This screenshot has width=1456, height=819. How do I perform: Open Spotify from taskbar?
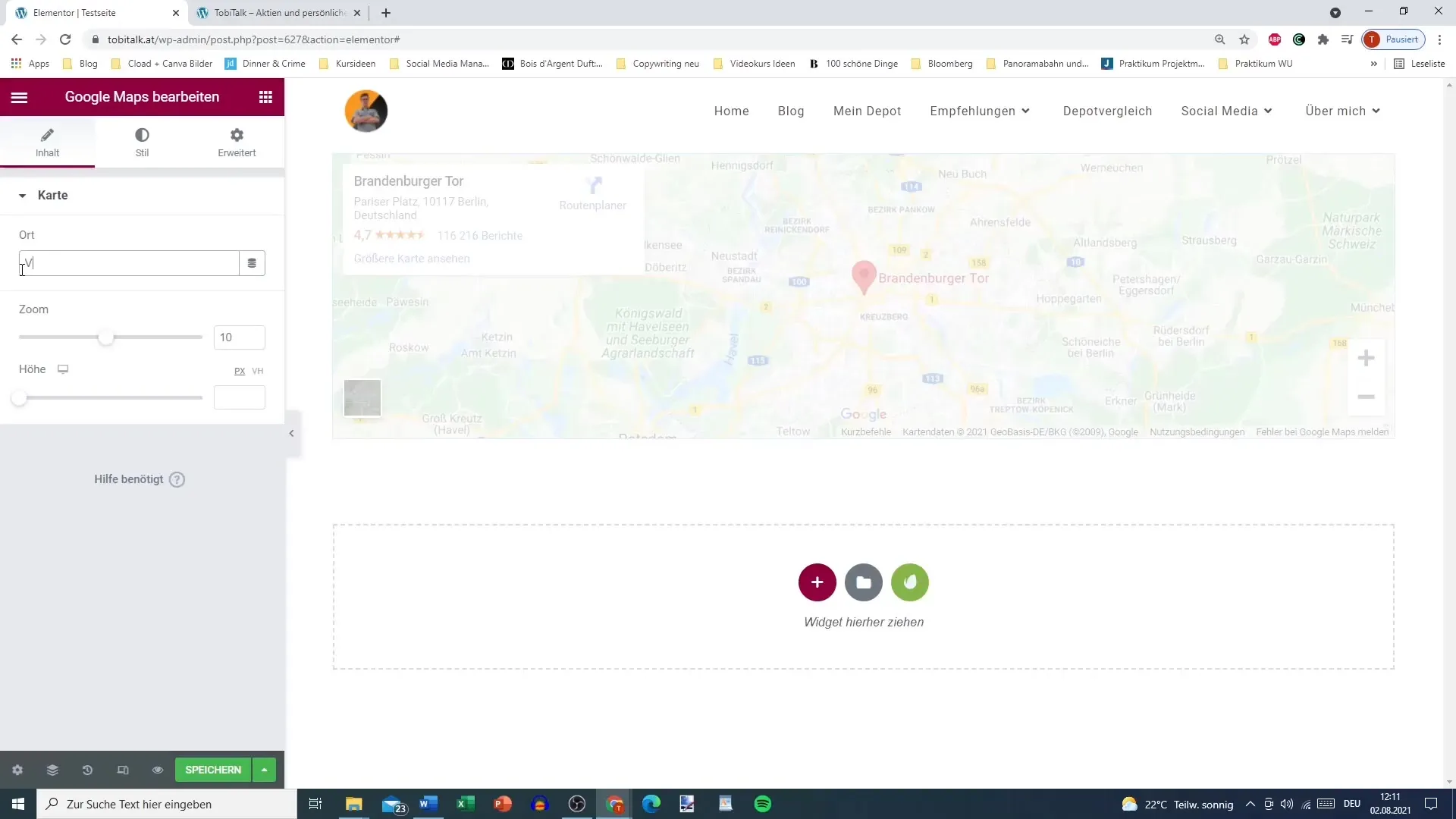coord(763,804)
